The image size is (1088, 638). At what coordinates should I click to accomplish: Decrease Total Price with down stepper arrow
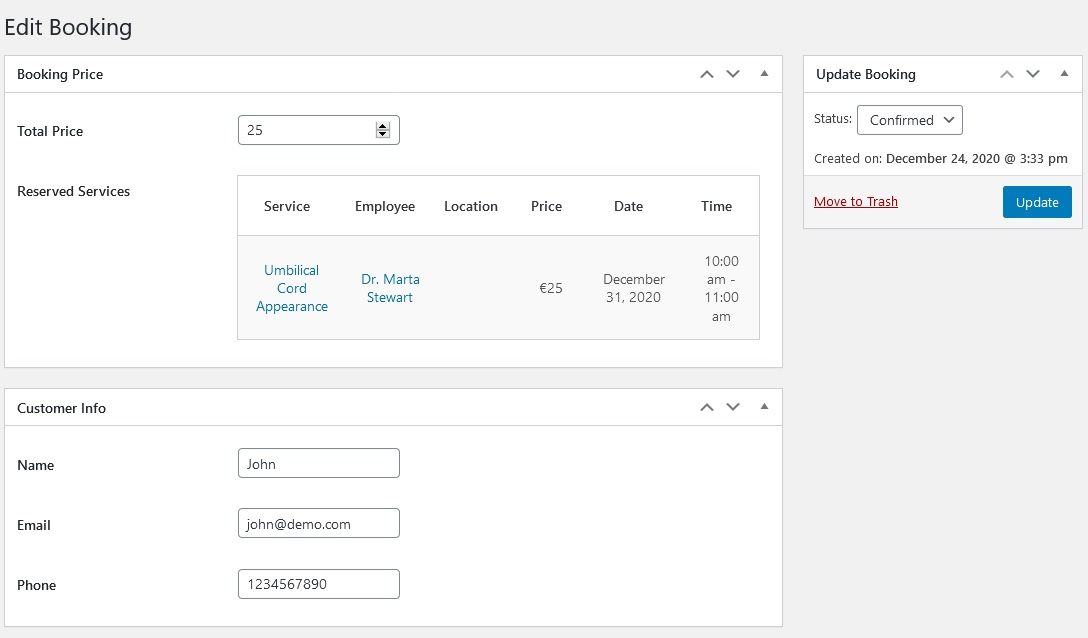382,134
